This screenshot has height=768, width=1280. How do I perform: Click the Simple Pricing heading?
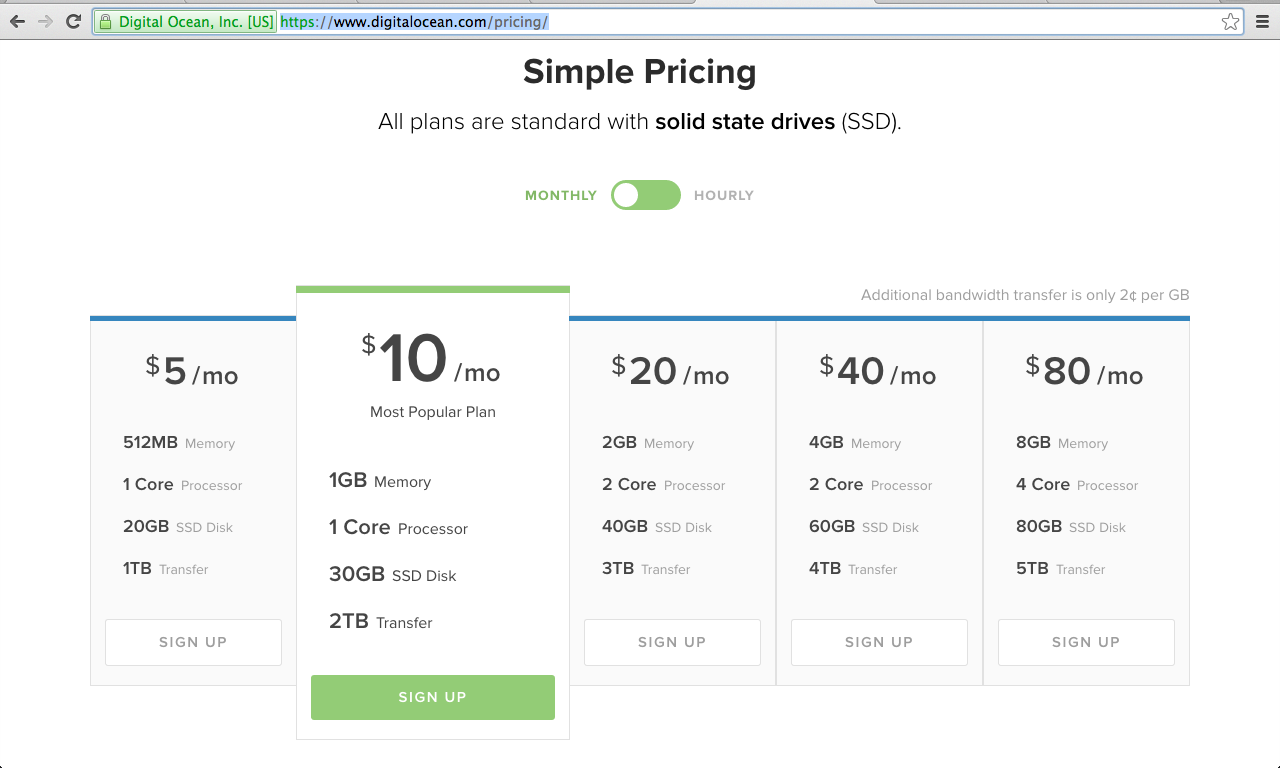click(x=639, y=72)
